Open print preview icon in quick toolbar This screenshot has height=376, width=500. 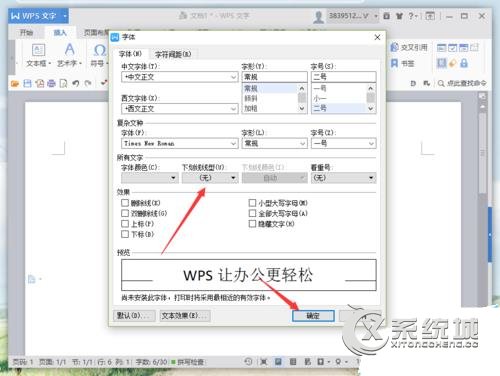coord(63,83)
